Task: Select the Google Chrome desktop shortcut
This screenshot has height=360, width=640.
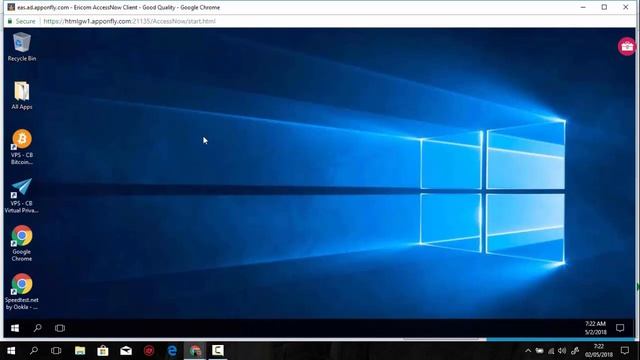Action: [22, 244]
